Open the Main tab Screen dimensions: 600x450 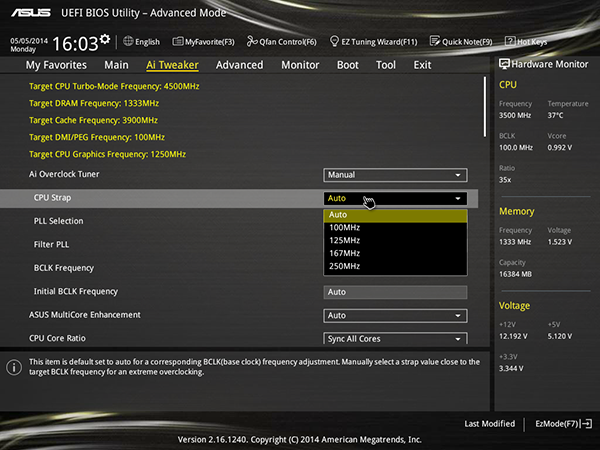[x=116, y=65]
